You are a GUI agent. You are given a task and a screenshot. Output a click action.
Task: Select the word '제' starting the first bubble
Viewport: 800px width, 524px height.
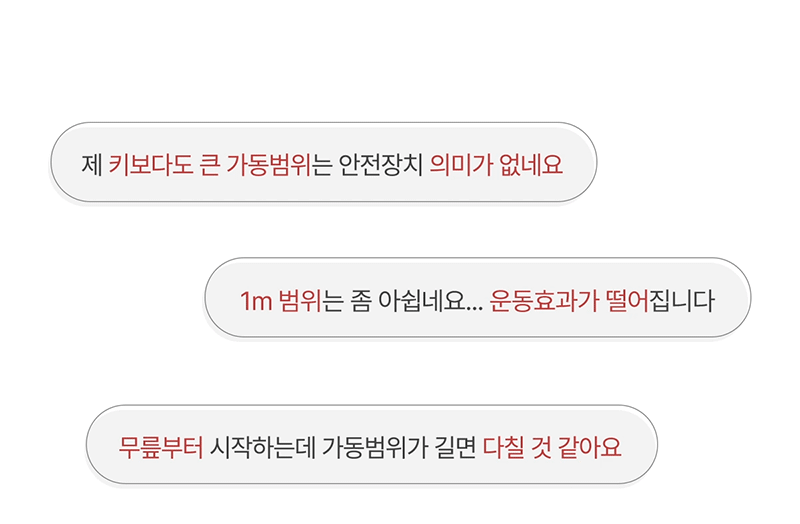pyautogui.click(x=92, y=165)
